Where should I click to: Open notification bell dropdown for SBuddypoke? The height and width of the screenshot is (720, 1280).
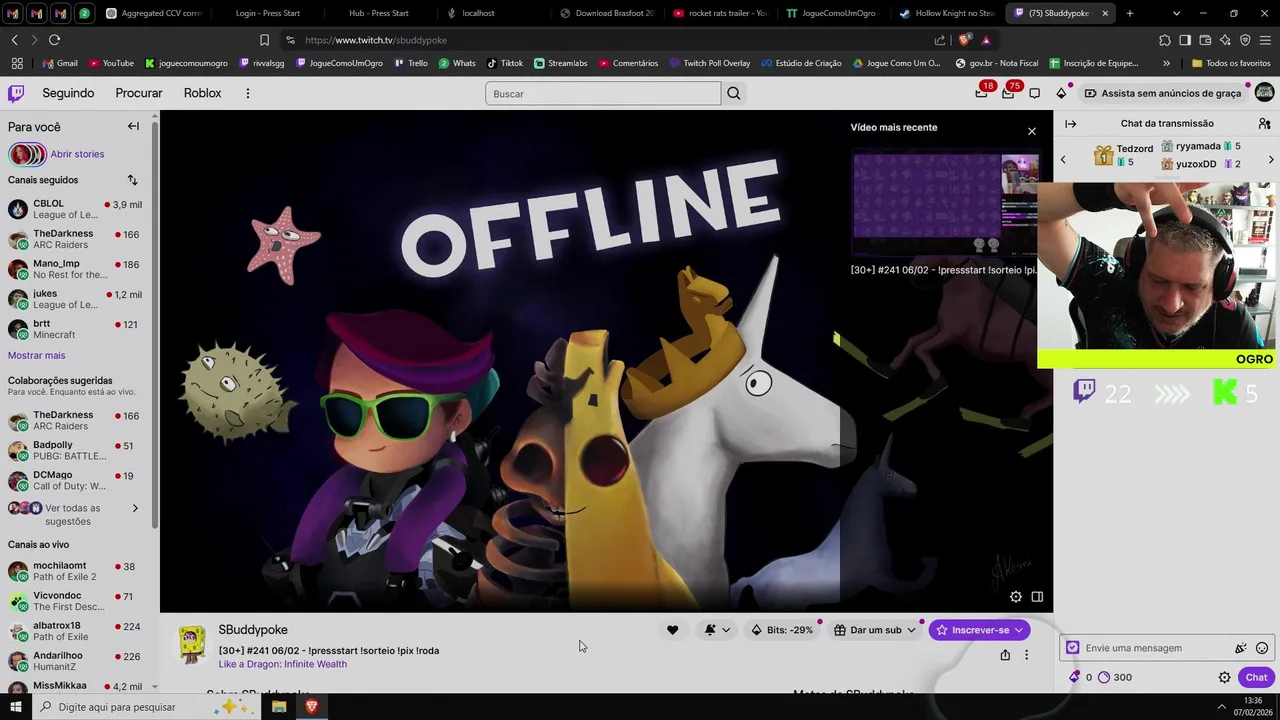(717, 630)
